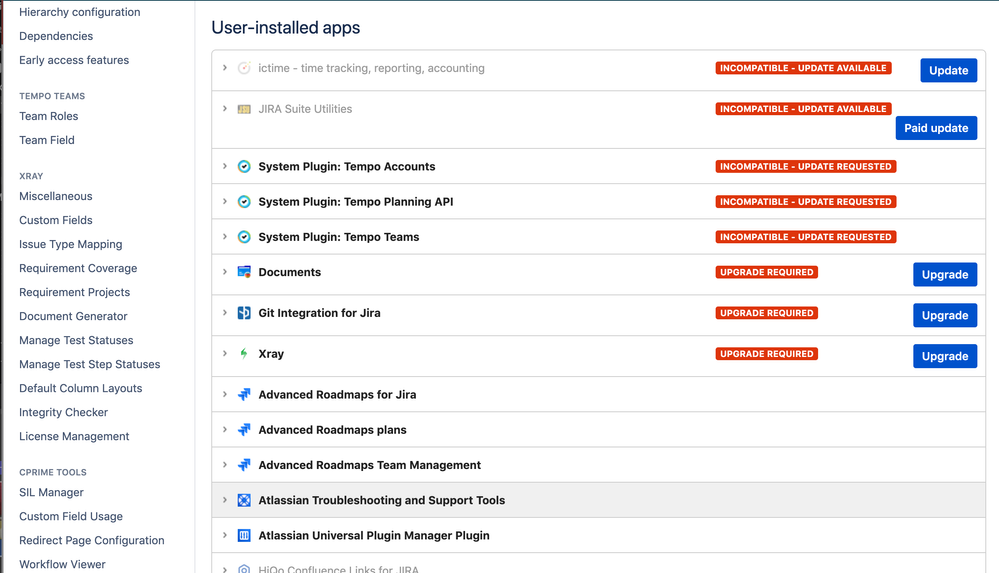Update the ictime app
Viewport: 999px width, 573px height.
948,70
